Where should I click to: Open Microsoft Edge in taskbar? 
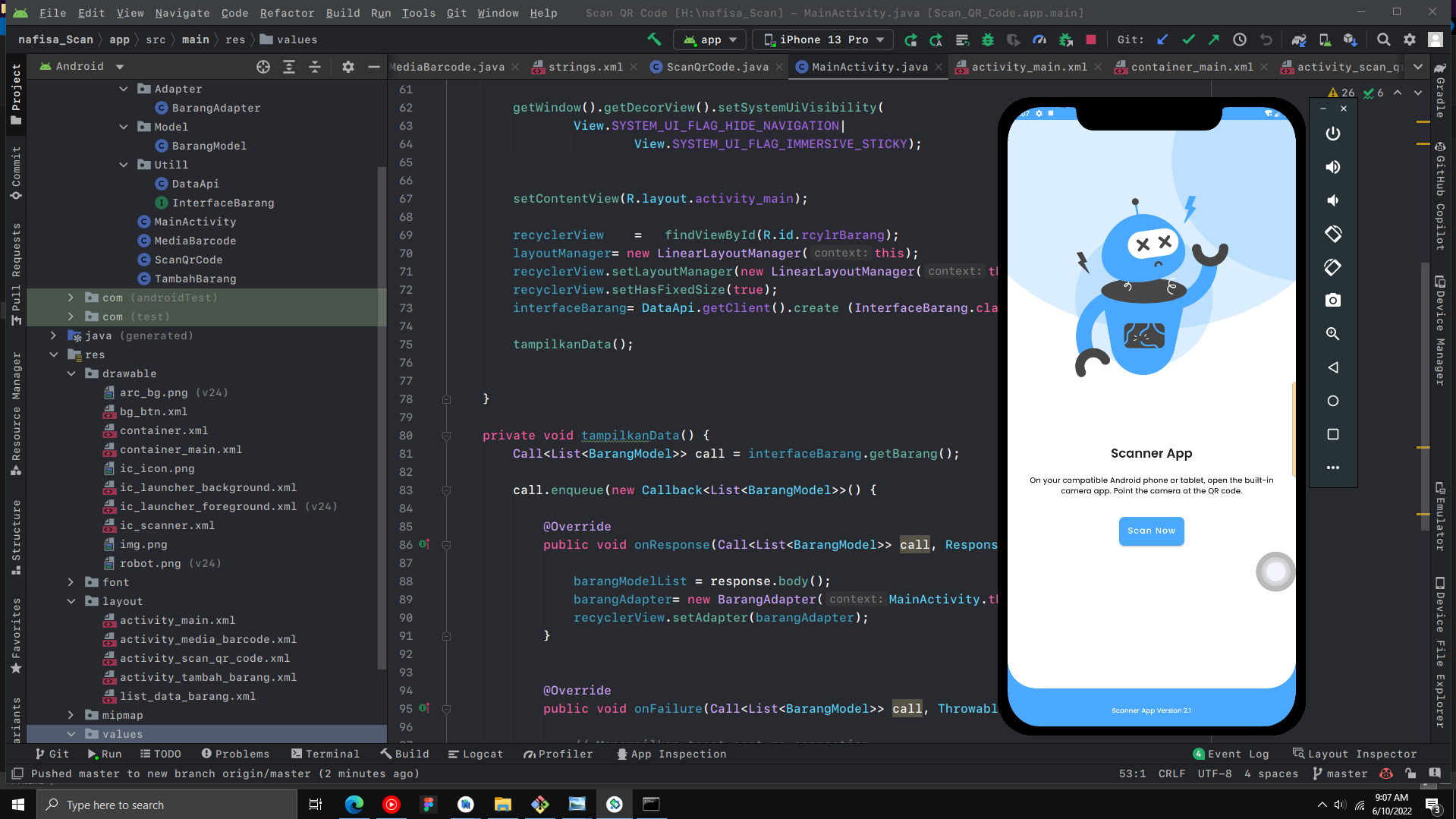[354, 805]
